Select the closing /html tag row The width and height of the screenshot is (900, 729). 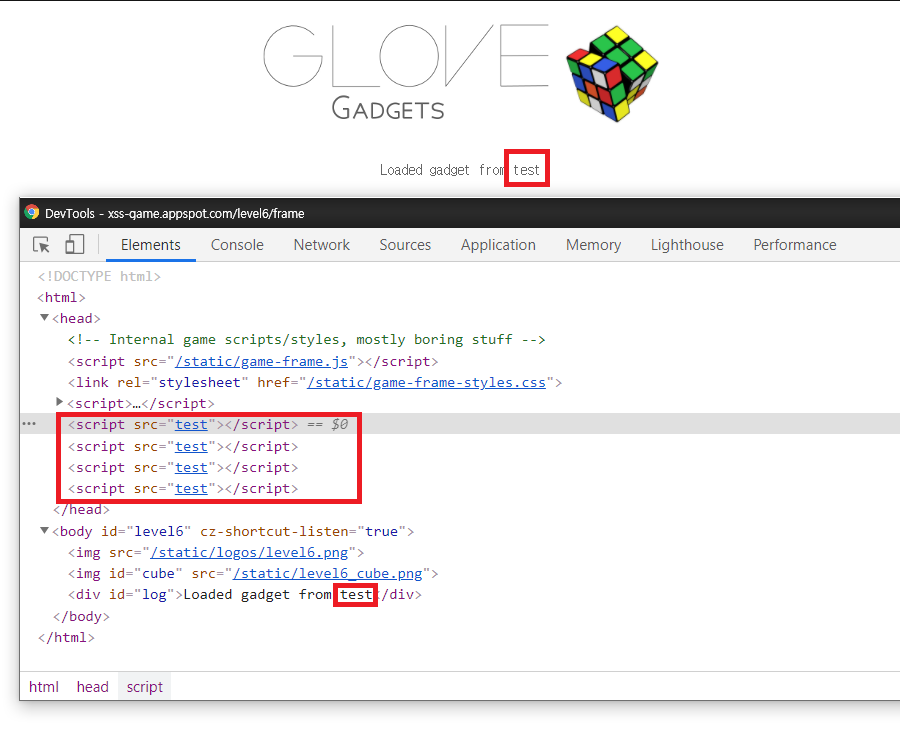(66, 638)
